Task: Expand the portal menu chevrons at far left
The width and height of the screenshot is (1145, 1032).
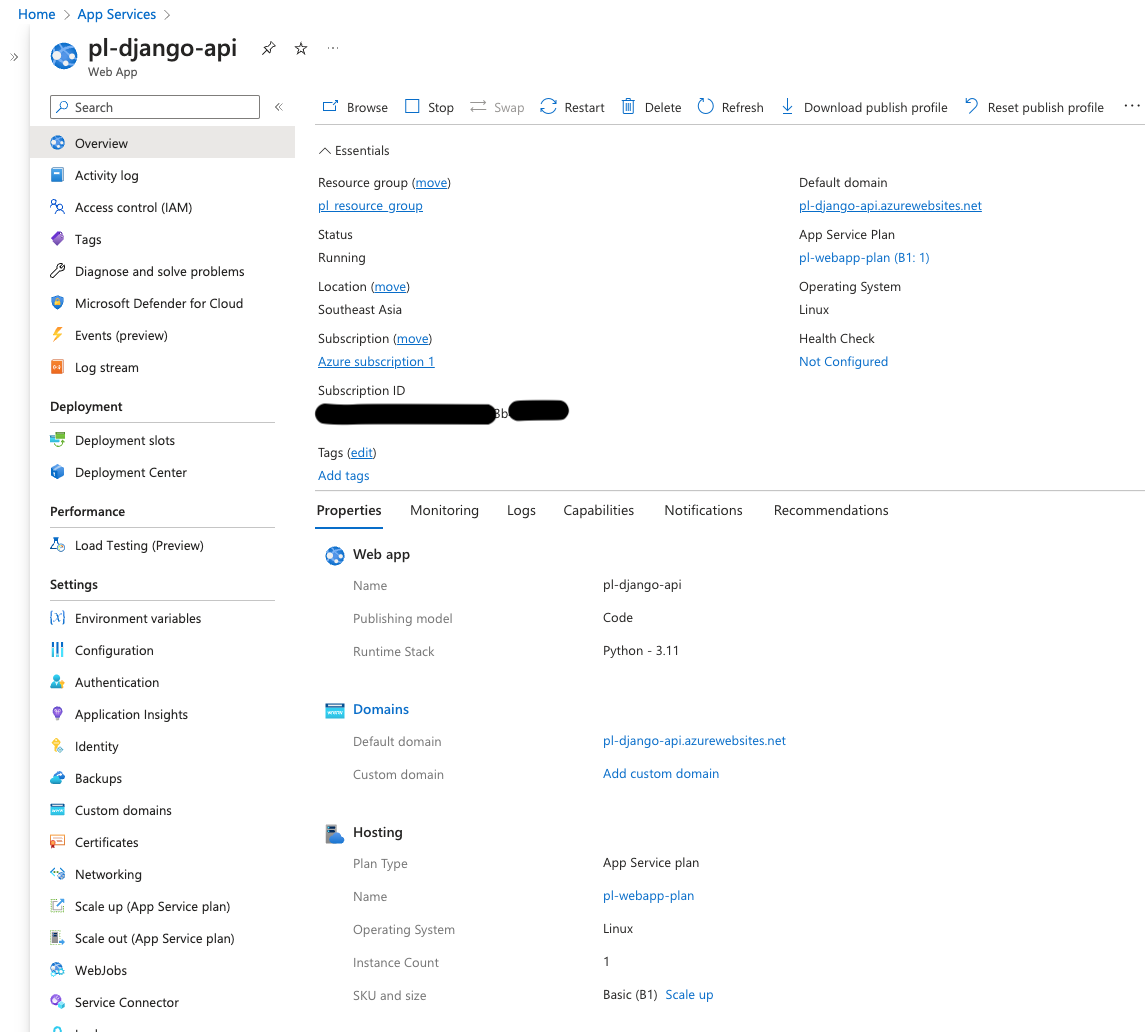Action: (x=14, y=57)
